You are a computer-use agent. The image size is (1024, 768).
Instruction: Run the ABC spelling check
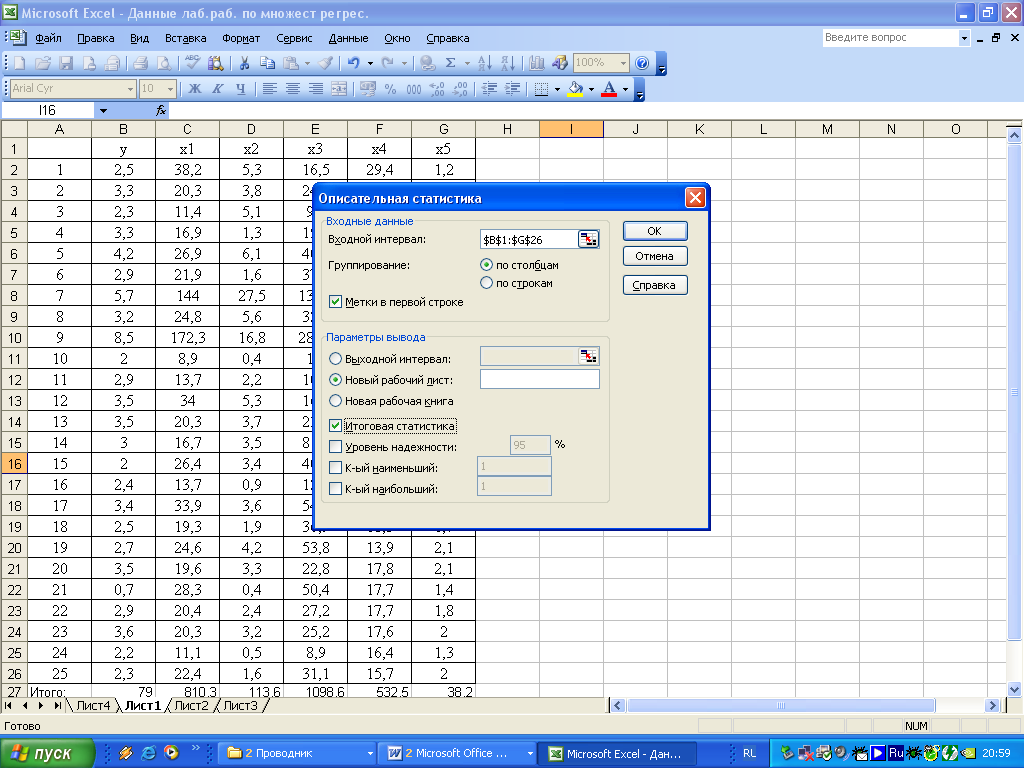click(192, 63)
